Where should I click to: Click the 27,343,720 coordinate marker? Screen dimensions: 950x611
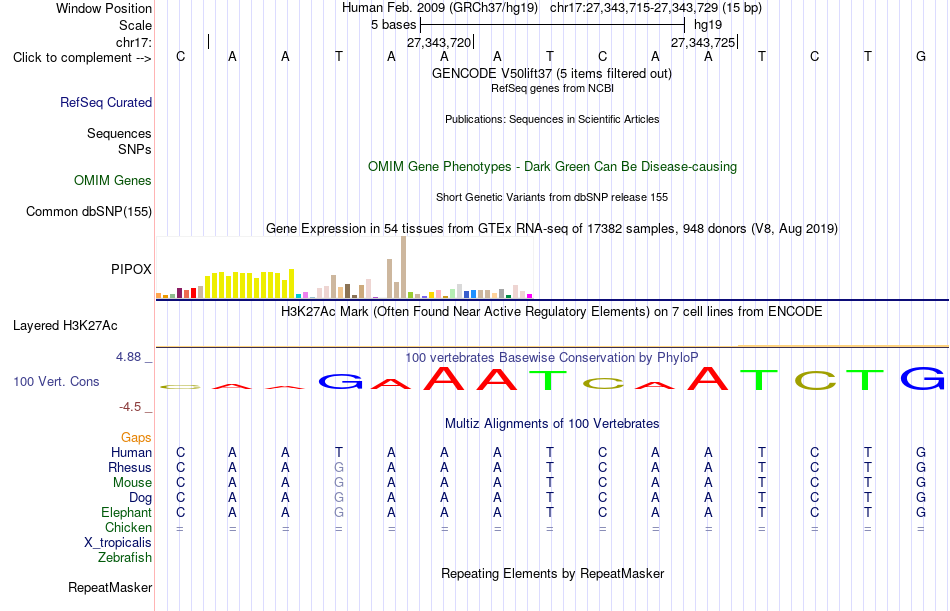tap(439, 42)
